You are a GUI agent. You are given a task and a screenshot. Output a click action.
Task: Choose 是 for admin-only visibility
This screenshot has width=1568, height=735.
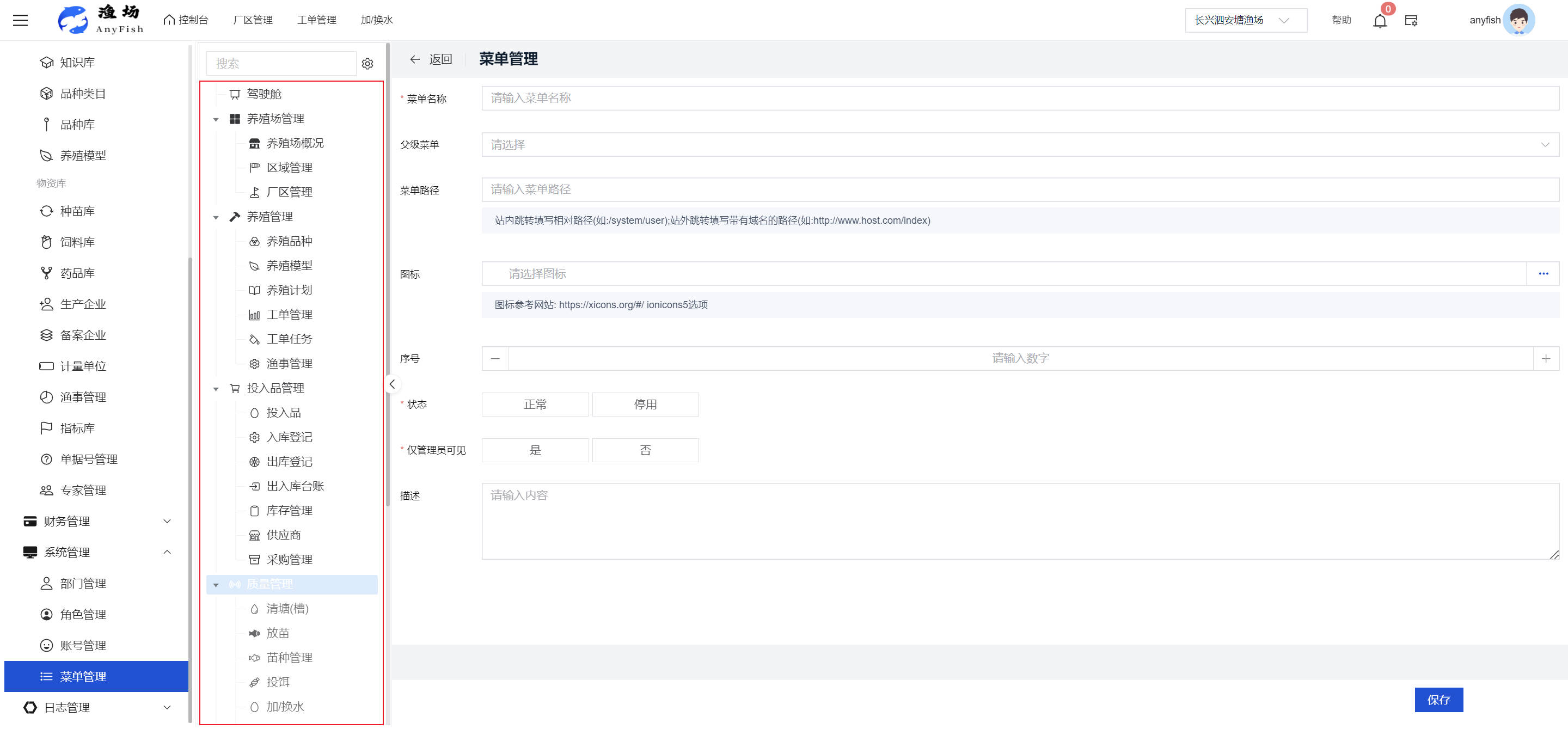click(x=535, y=450)
